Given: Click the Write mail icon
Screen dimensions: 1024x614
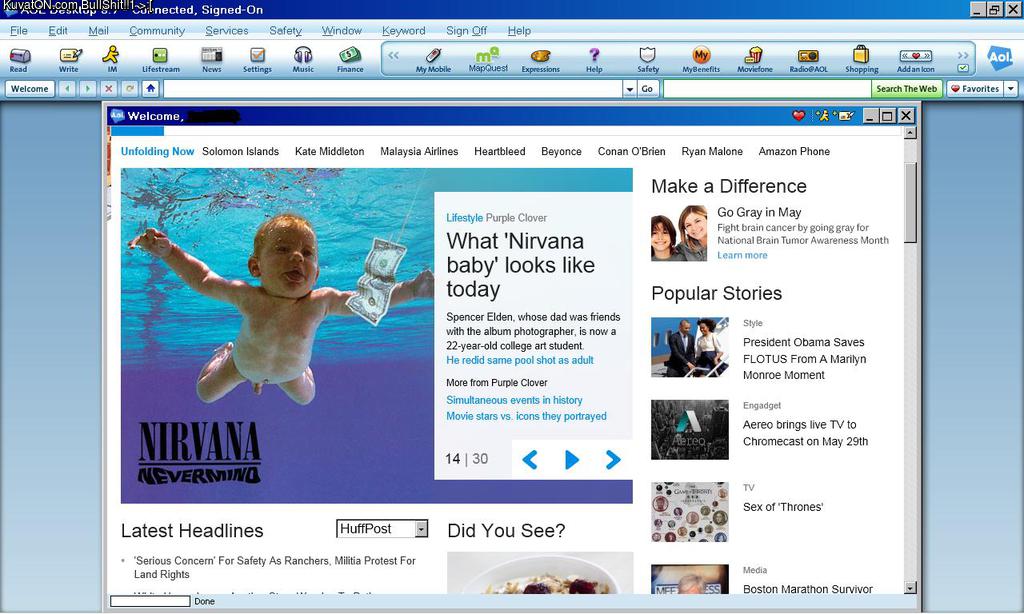Looking at the screenshot, I should tap(69, 58).
